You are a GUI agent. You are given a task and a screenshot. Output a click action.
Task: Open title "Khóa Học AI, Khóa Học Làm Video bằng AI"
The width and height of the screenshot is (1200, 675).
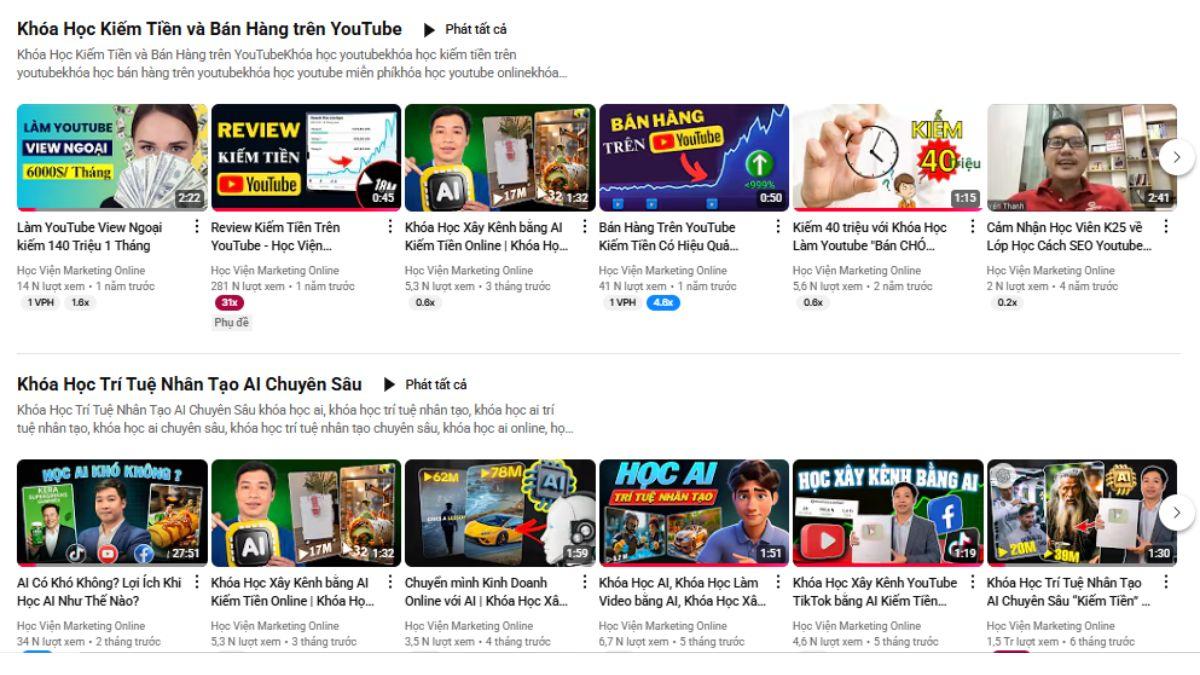coord(683,591)
